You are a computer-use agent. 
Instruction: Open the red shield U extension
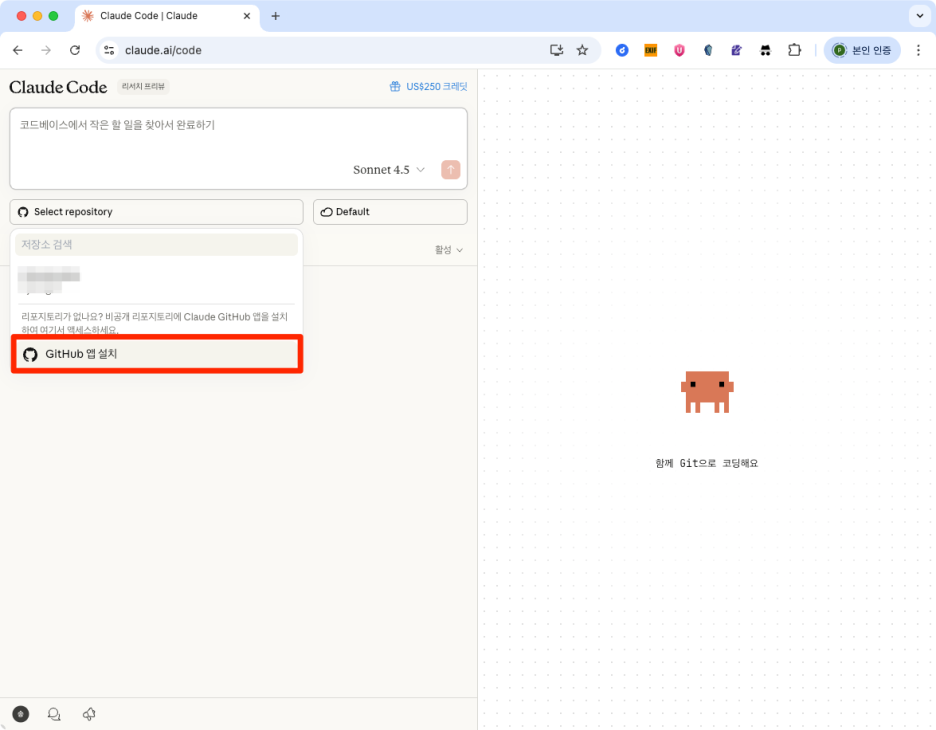[x=679, y=50]
